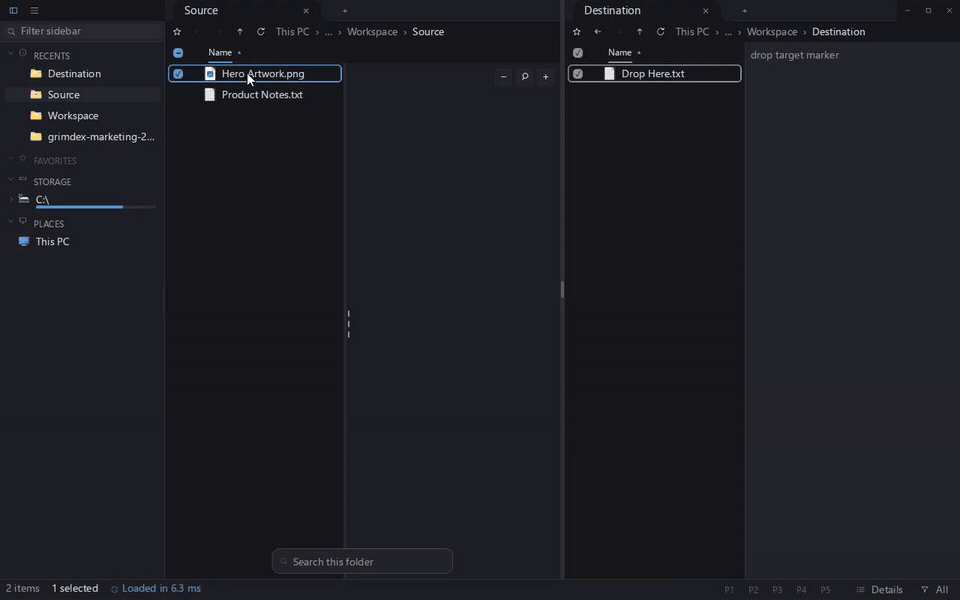Collapse the RECENTS section
960x600 pixels.
(x=10, y=53)
